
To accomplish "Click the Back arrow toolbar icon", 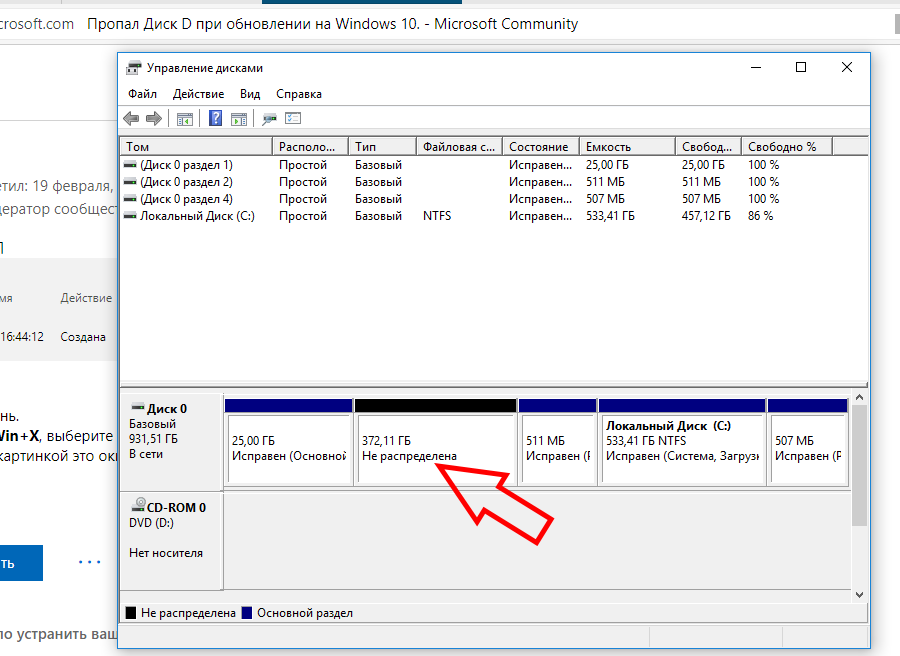I will click(131, 119).
